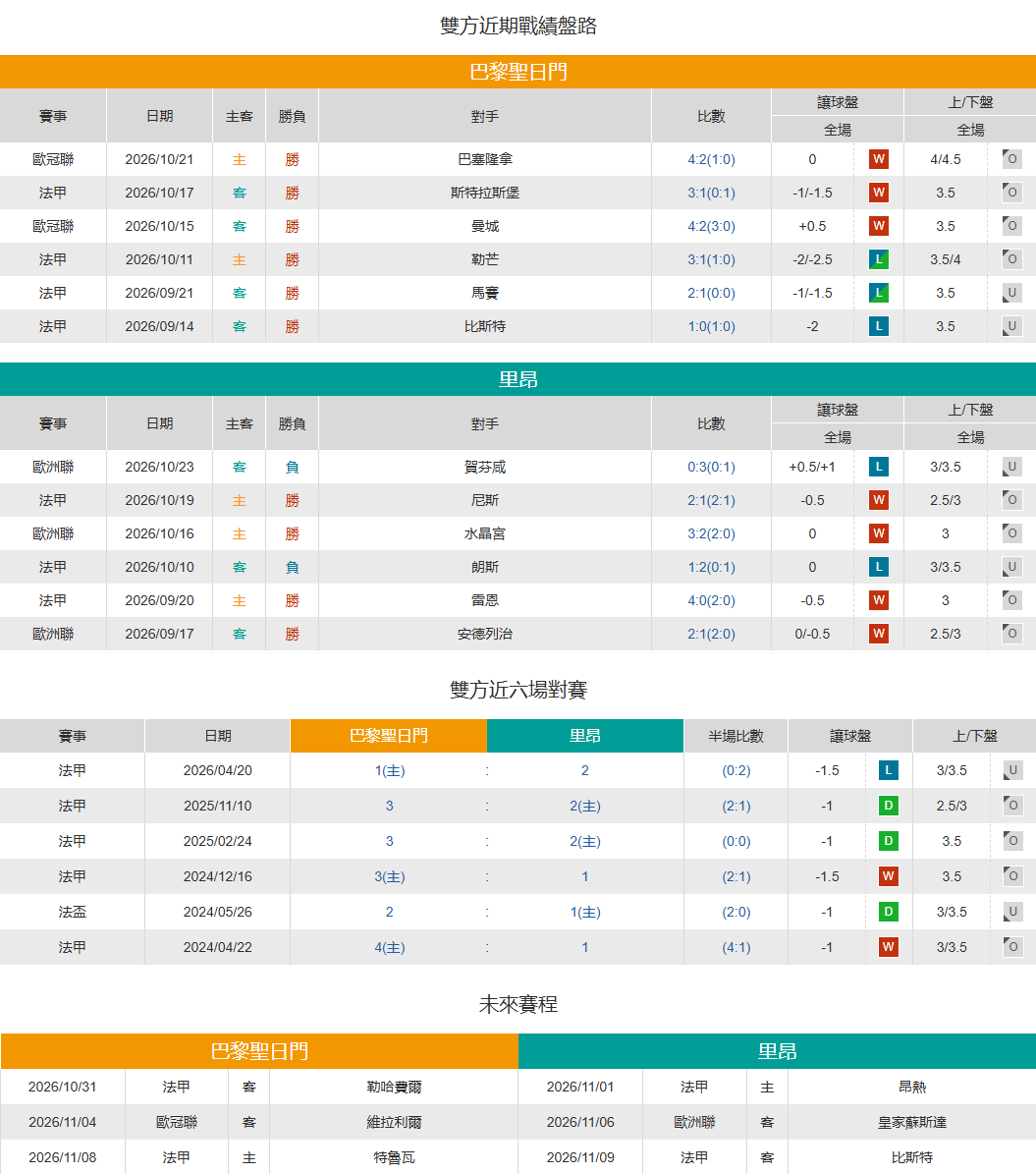This screenshot has height=1174, width=1036.
Task: Click the 3:2(2:0) score against 水晶宮
Action: click(x=711, y=533)
